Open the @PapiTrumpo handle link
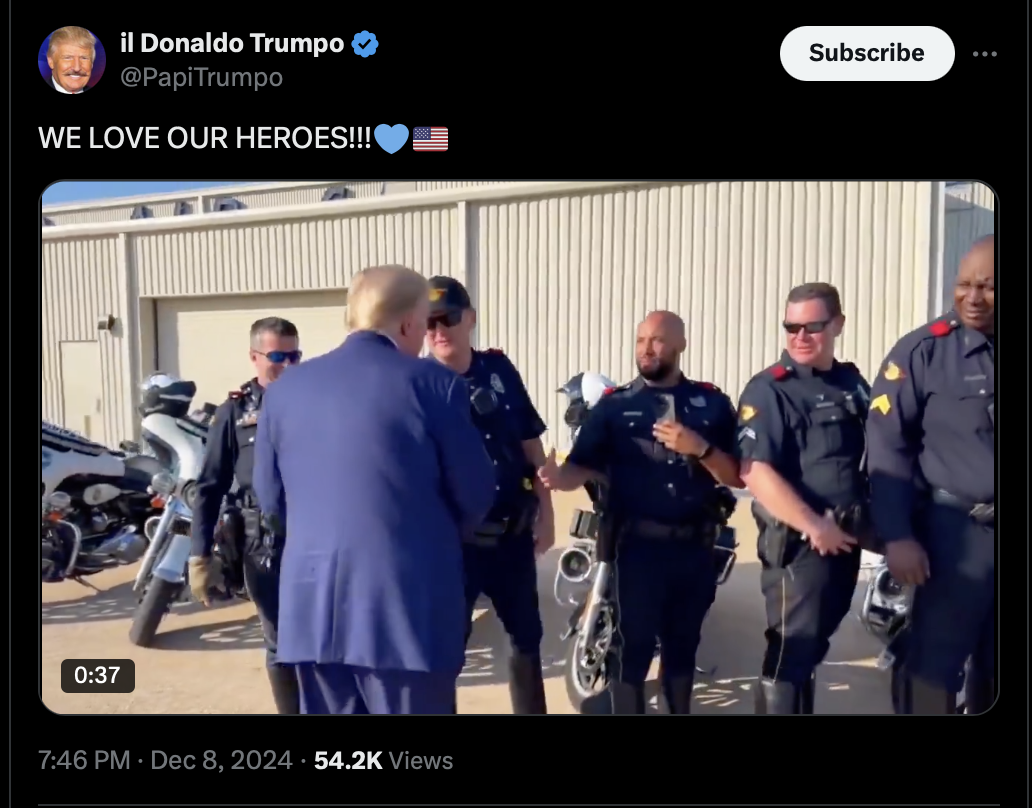 (x=201, y=78)
